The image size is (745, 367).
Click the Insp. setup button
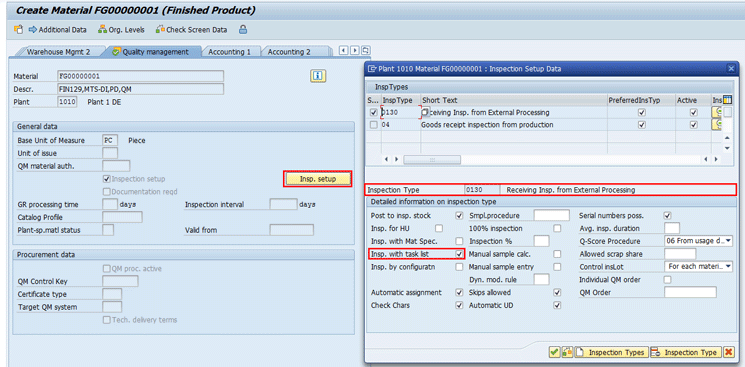(x=318, y=179)
